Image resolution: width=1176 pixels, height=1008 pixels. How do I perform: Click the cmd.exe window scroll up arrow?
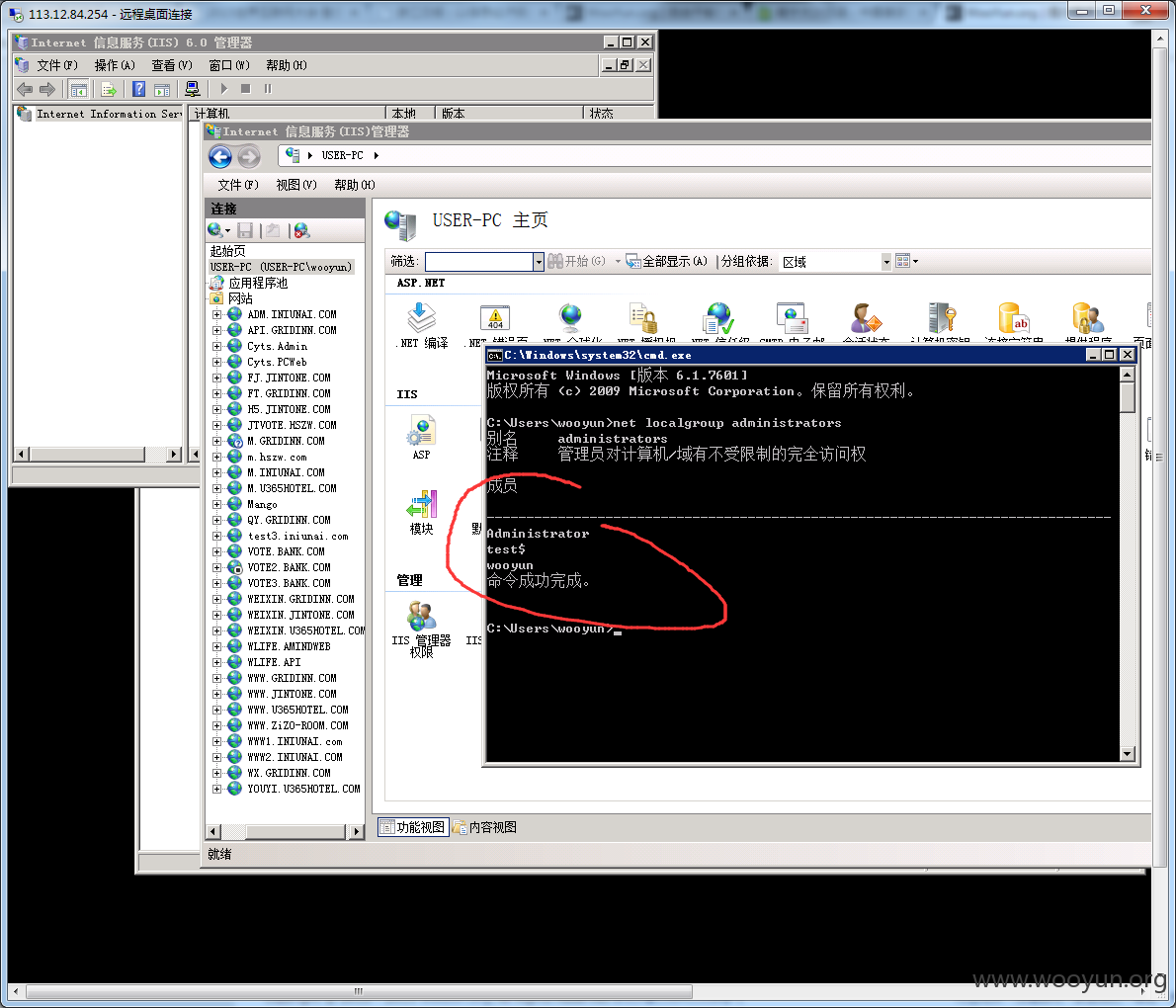(x=1128, y=374)
